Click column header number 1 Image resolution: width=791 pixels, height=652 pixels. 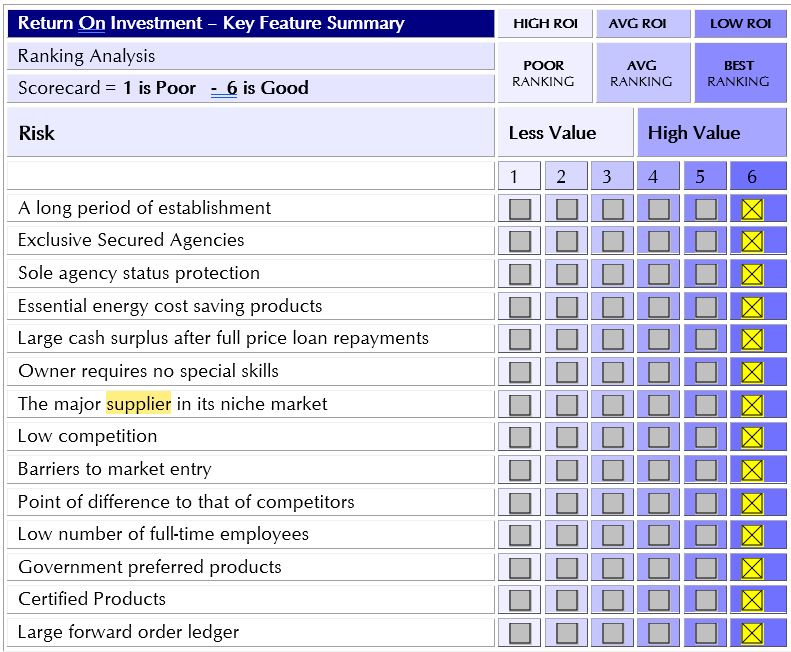(519, 176)
